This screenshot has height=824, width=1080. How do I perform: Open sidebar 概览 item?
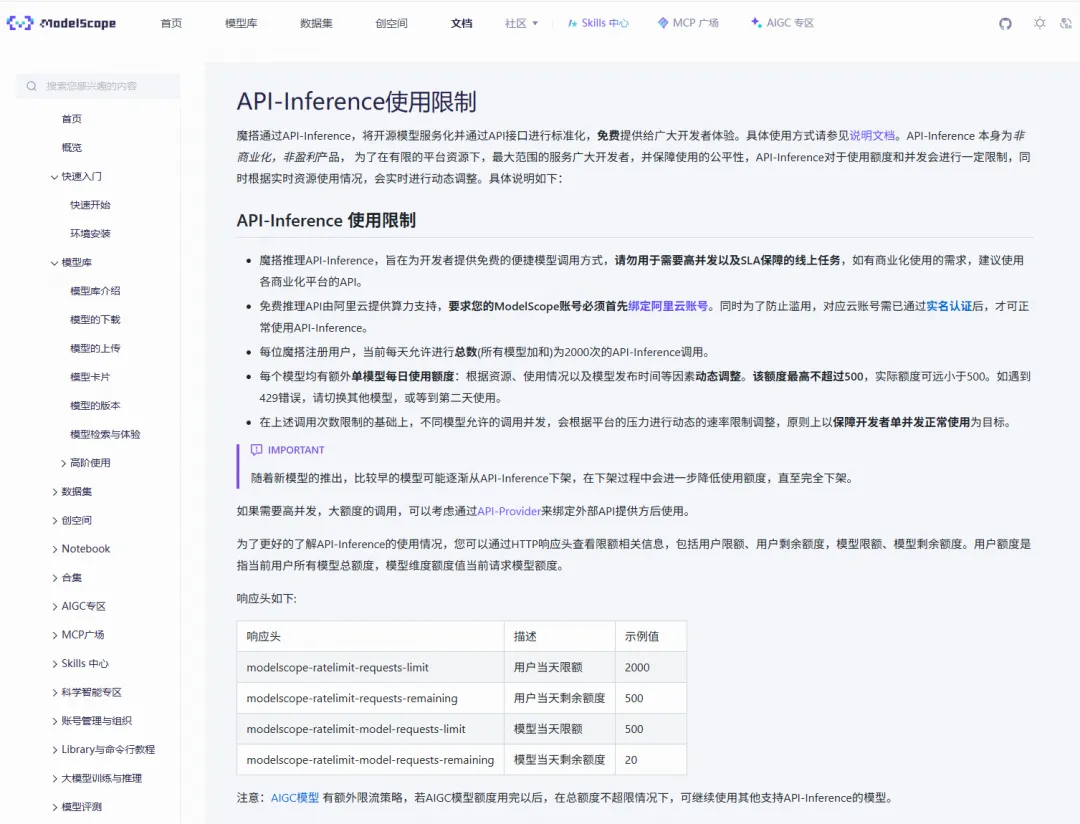[x=72, y=147]
